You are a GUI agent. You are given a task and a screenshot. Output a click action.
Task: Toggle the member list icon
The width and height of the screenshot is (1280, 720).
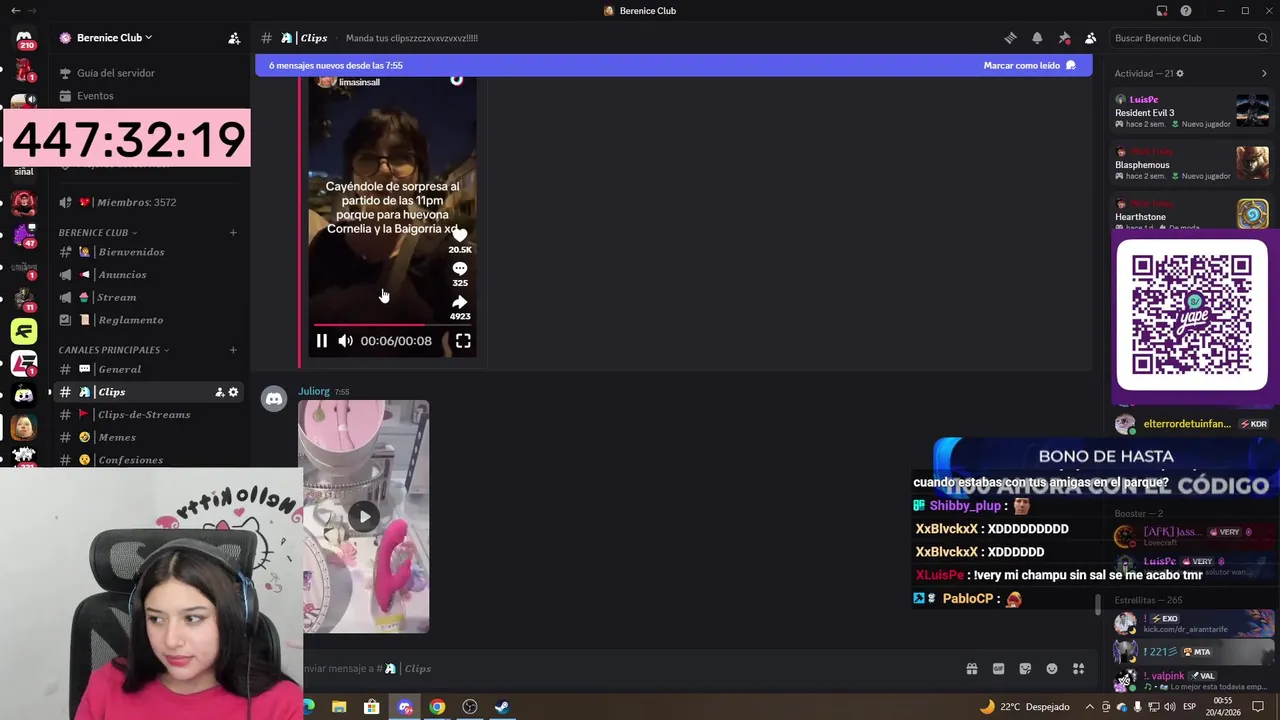click(x=1090, y=38)
